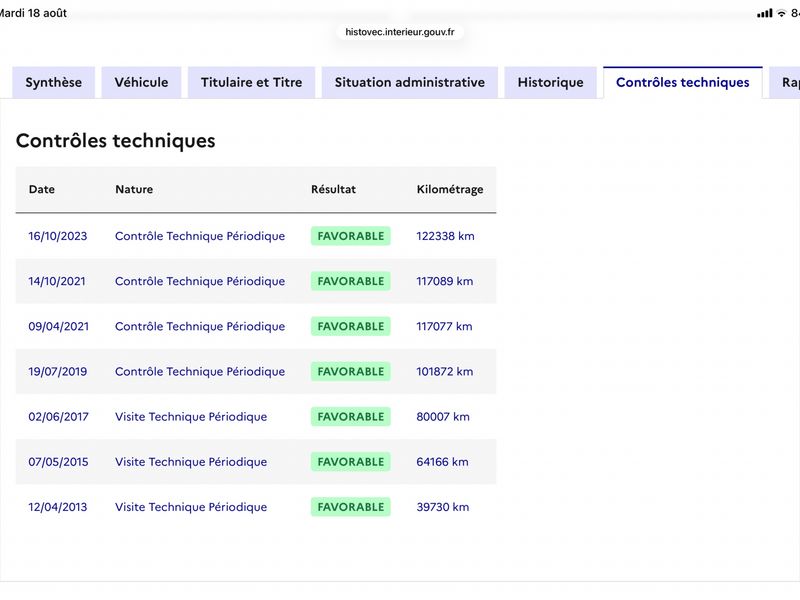
Task: Select the mileage 117089 km
Action: 445,281
